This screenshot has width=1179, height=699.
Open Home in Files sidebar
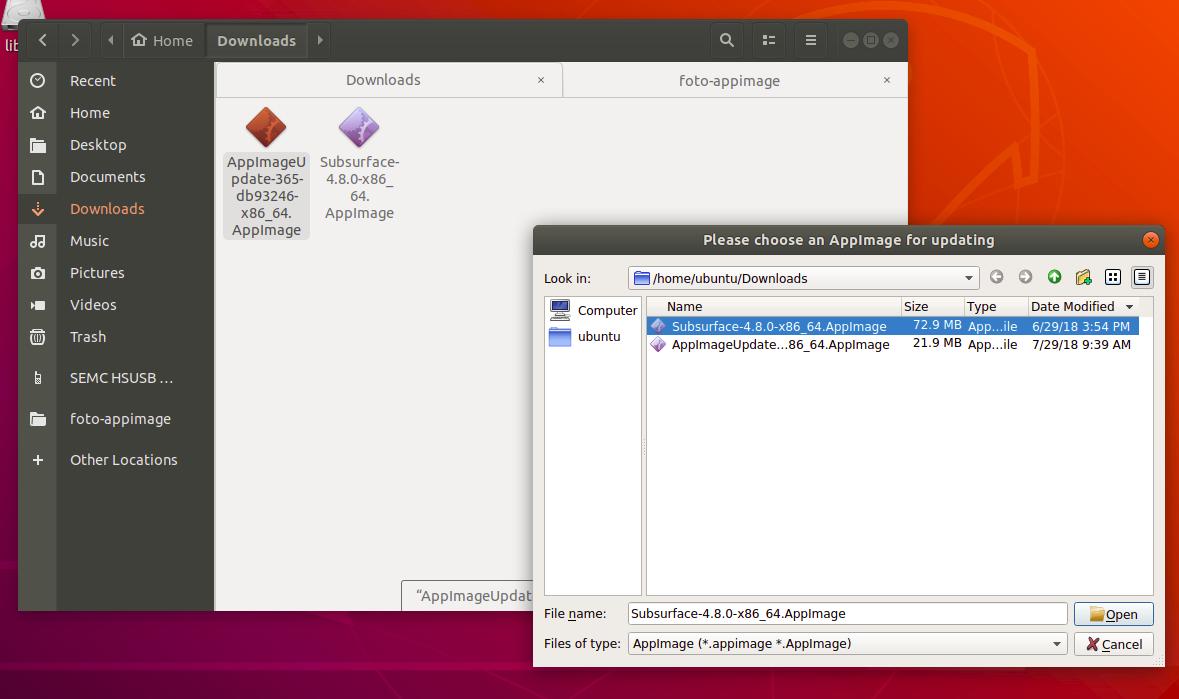tap(116, 113)
